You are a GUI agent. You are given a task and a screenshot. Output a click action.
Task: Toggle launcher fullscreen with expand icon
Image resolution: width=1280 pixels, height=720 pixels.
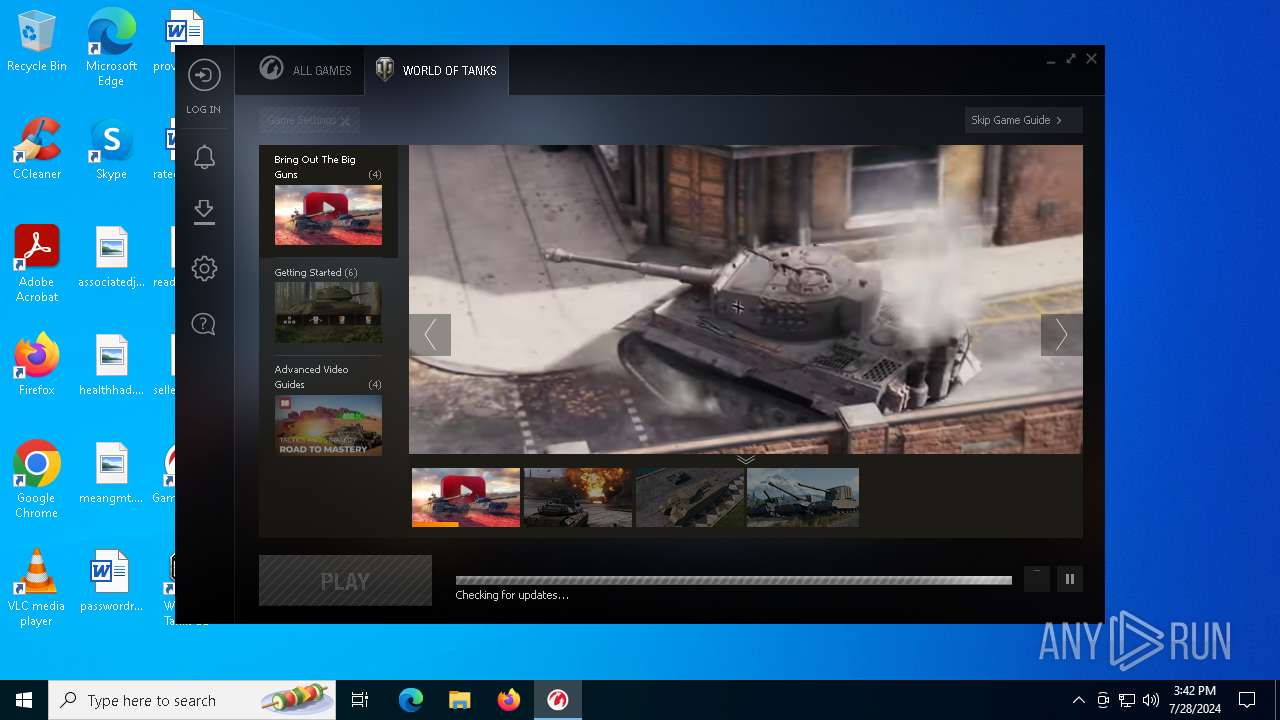tap(1071, 59)
